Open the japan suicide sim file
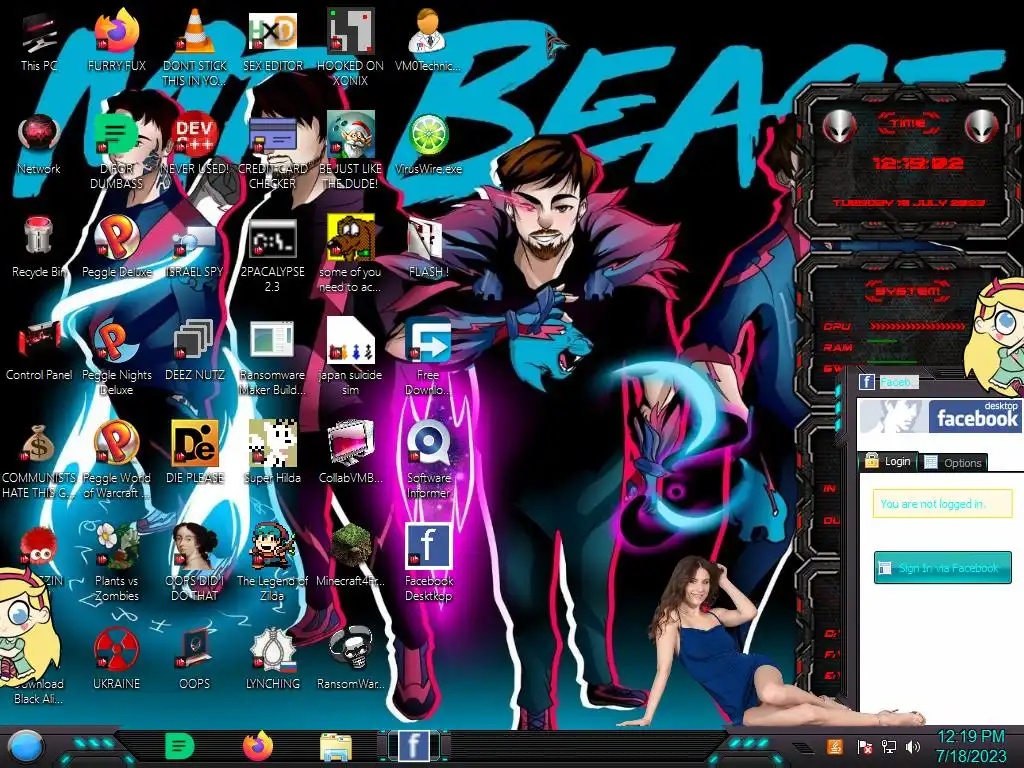The height and width of the screenshot is (768, 1024). pos(351,341)
